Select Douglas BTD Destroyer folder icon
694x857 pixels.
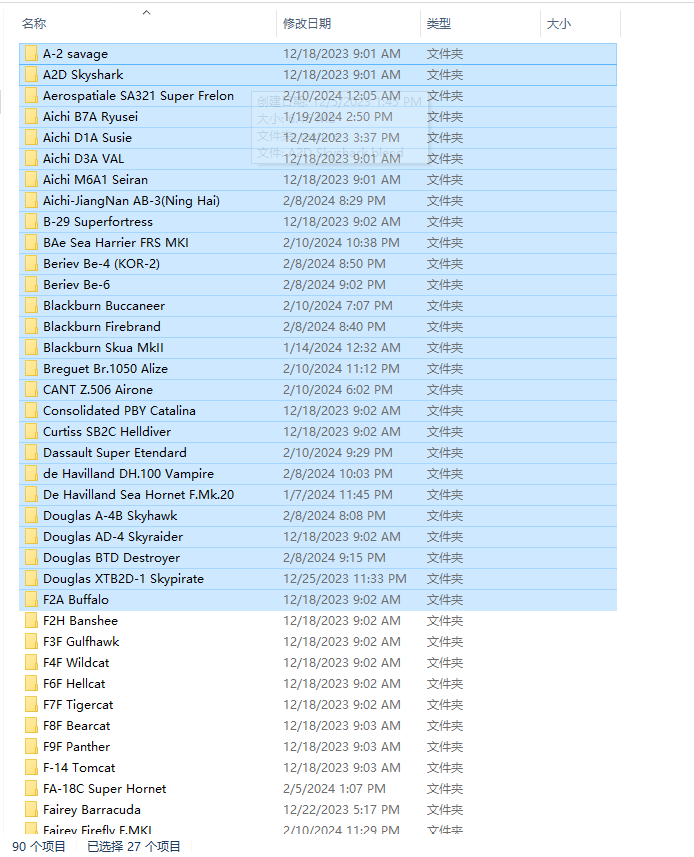31,557
